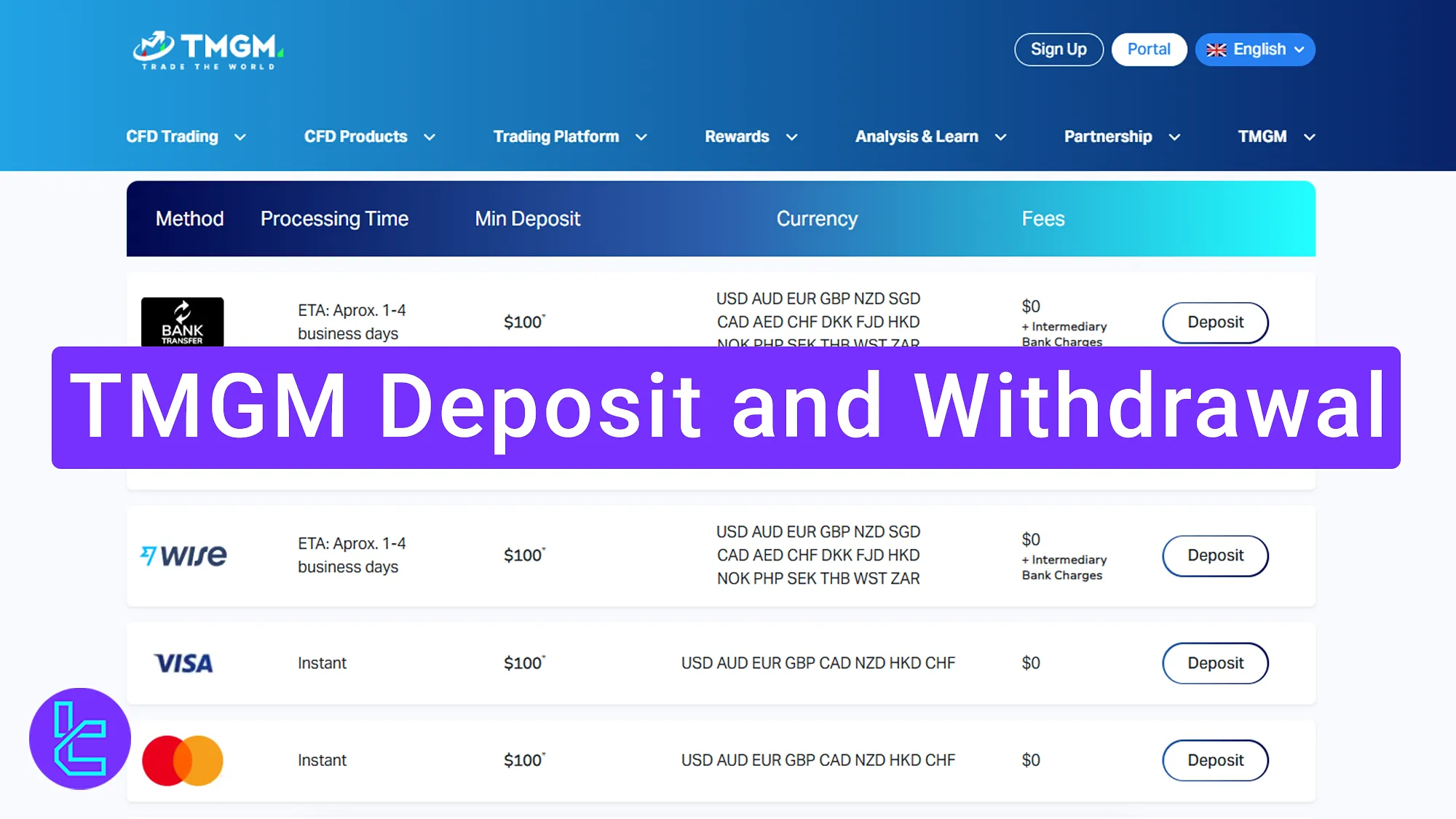The height and width of the screenshot is (819, 1456).
Task: Click the Currency column header
Action: click(x=817, y=218)
